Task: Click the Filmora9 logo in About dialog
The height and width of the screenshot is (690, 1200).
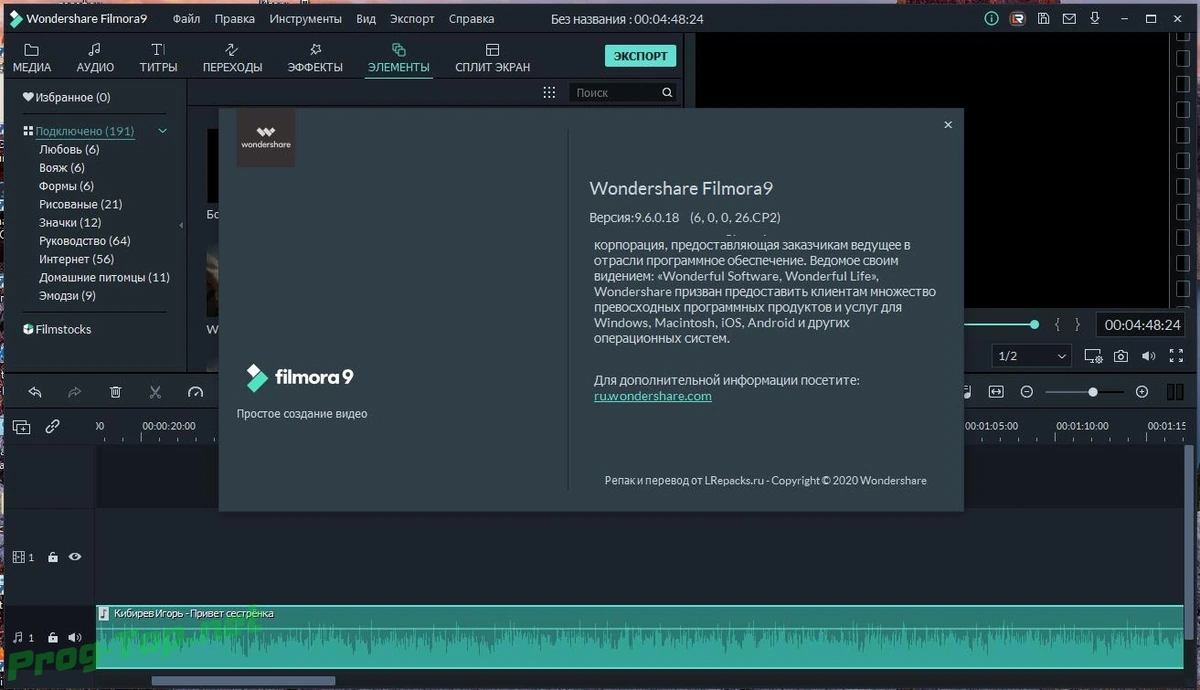Action: coord(300,377)
